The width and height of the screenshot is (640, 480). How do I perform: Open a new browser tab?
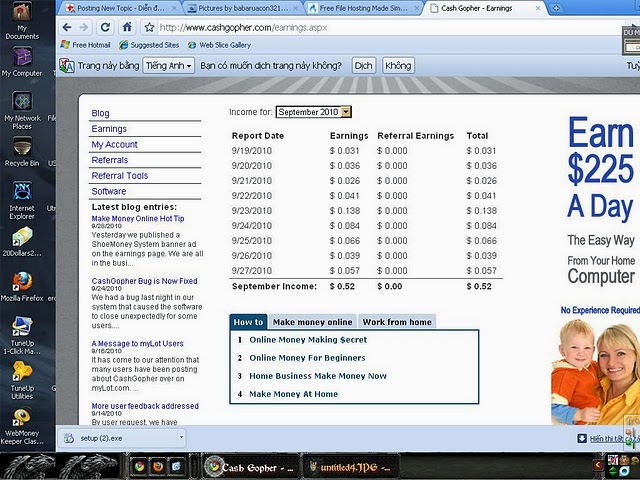[556, 8]
